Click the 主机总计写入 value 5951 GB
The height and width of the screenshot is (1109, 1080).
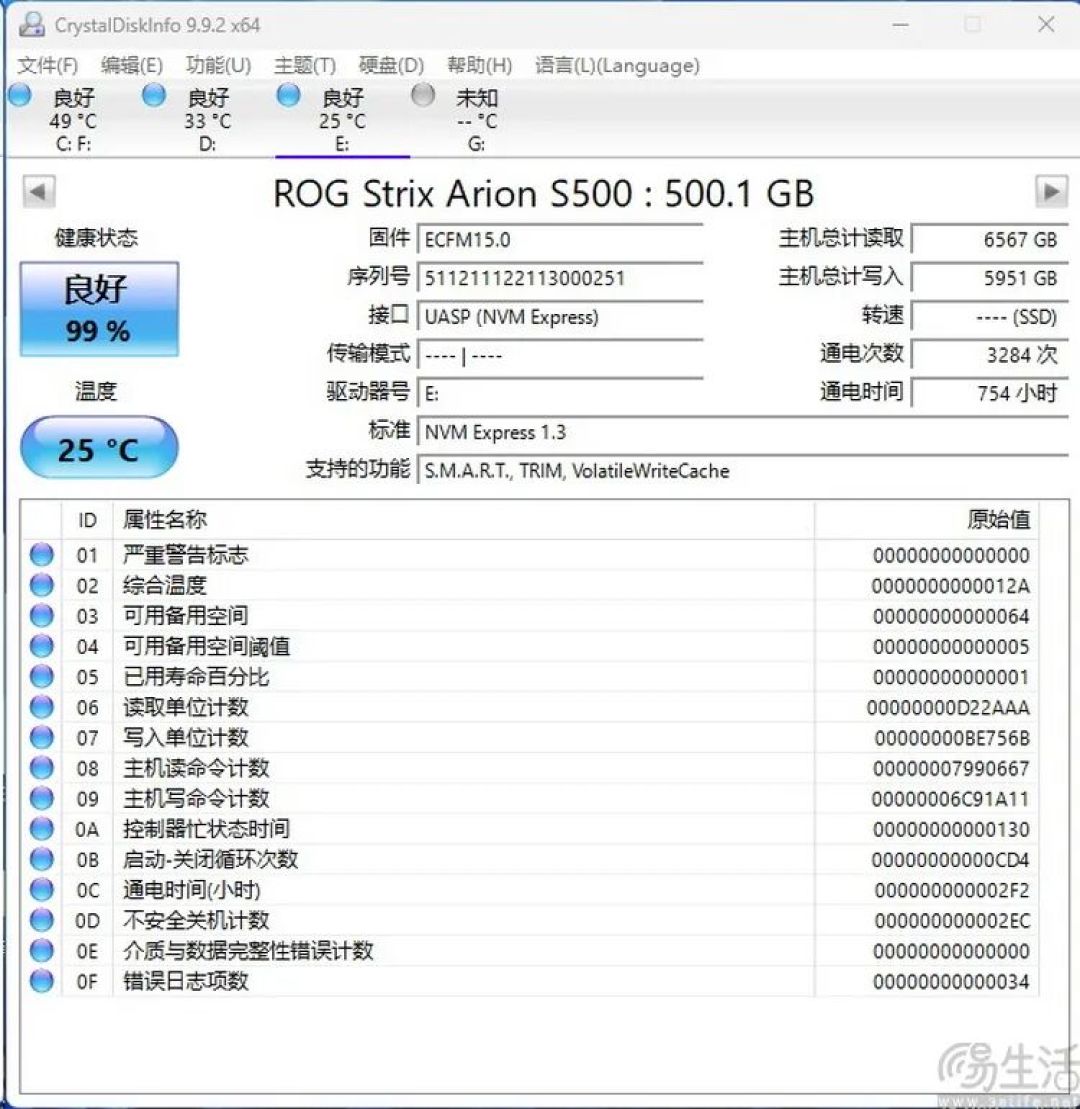tap(989, 278)
